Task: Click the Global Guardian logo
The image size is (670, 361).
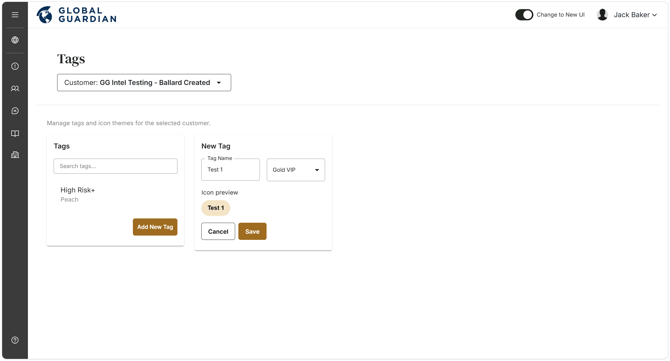Action: pyautogui.click(x=76, y=15)
